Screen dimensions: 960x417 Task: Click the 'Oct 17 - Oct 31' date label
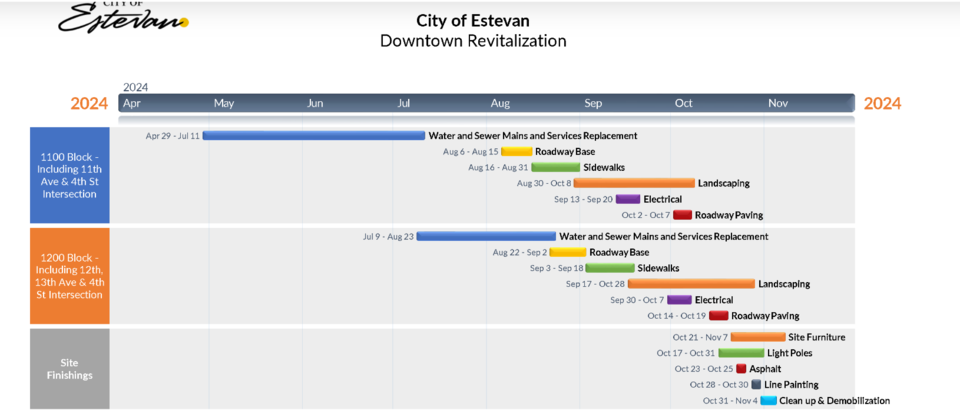point(686,353)
